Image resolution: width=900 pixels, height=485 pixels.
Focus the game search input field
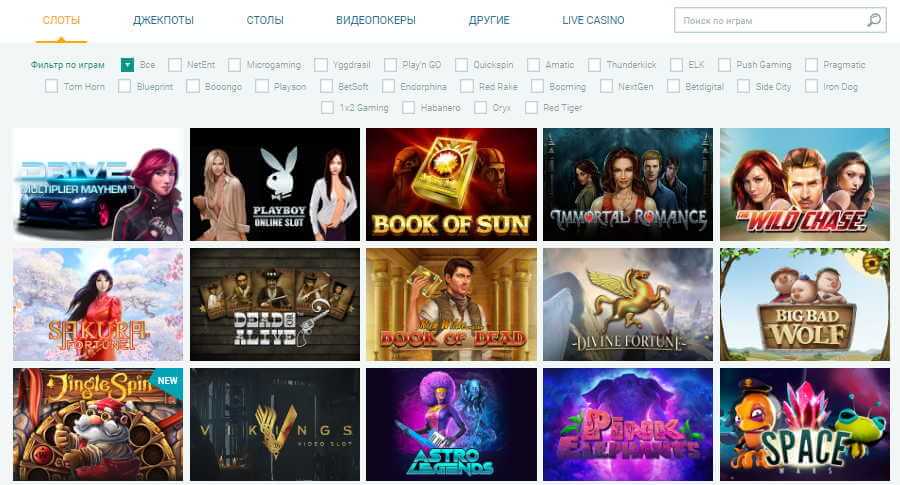[x=770, y=20]
